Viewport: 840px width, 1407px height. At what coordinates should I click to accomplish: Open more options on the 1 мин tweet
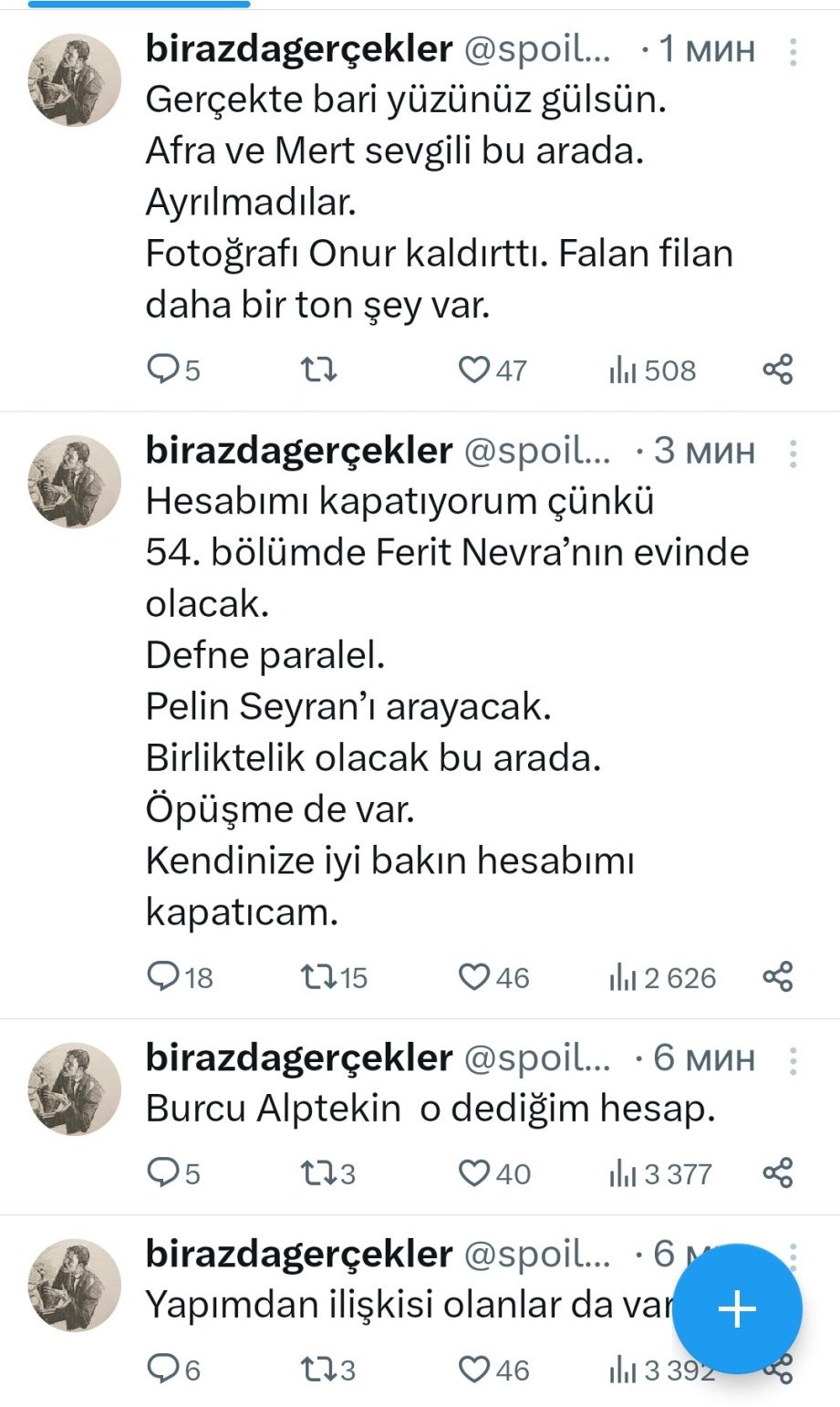793,52
